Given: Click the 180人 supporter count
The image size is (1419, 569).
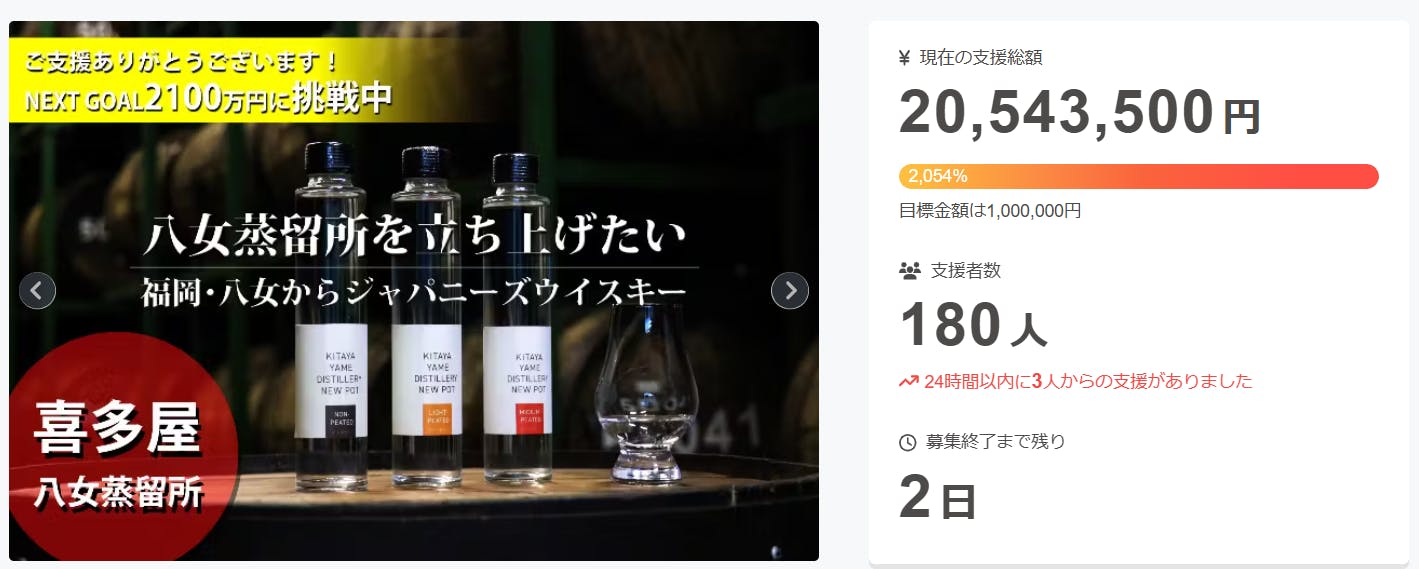Looking at the screenshot, I should 973,325.
